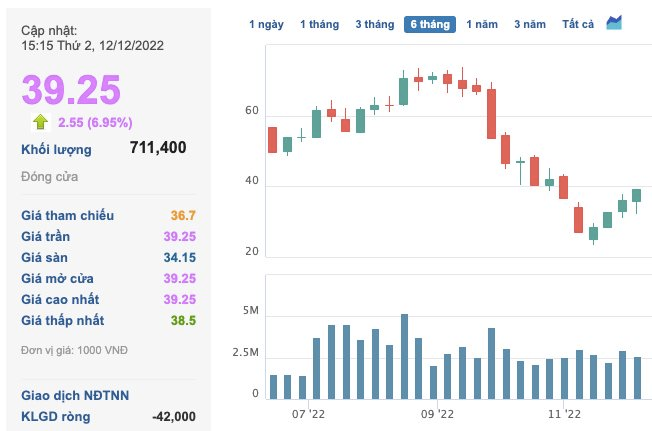Screen dimensions: 652x431
Task: Open the Giá tham chiếu label
Action: coord(67,215)
